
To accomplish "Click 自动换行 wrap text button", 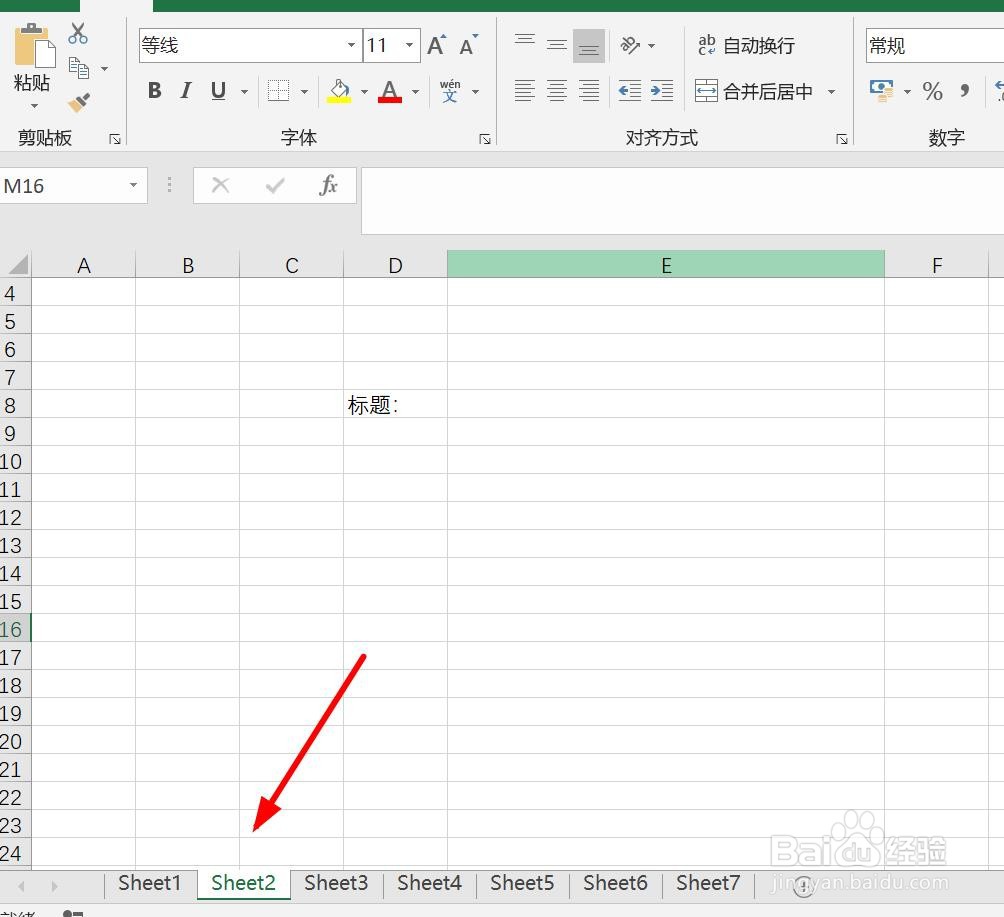I will [747, 45].
